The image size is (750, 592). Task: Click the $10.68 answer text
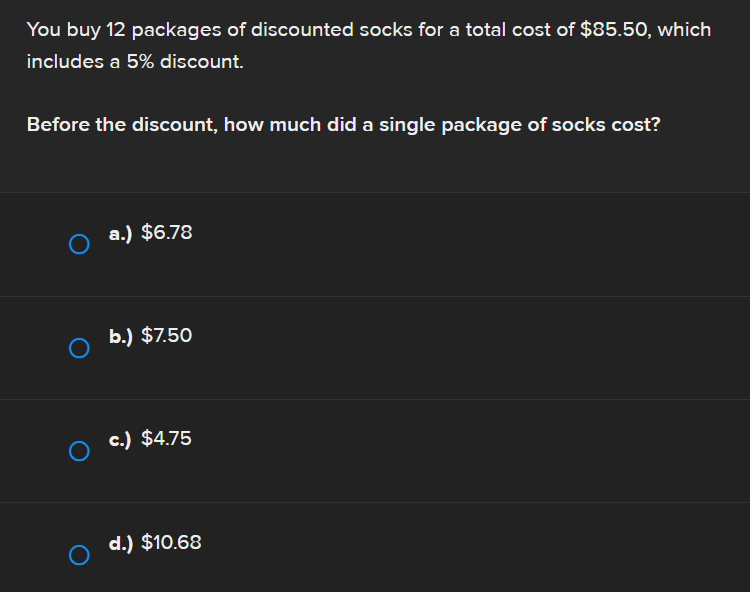(x=171, y=543)
